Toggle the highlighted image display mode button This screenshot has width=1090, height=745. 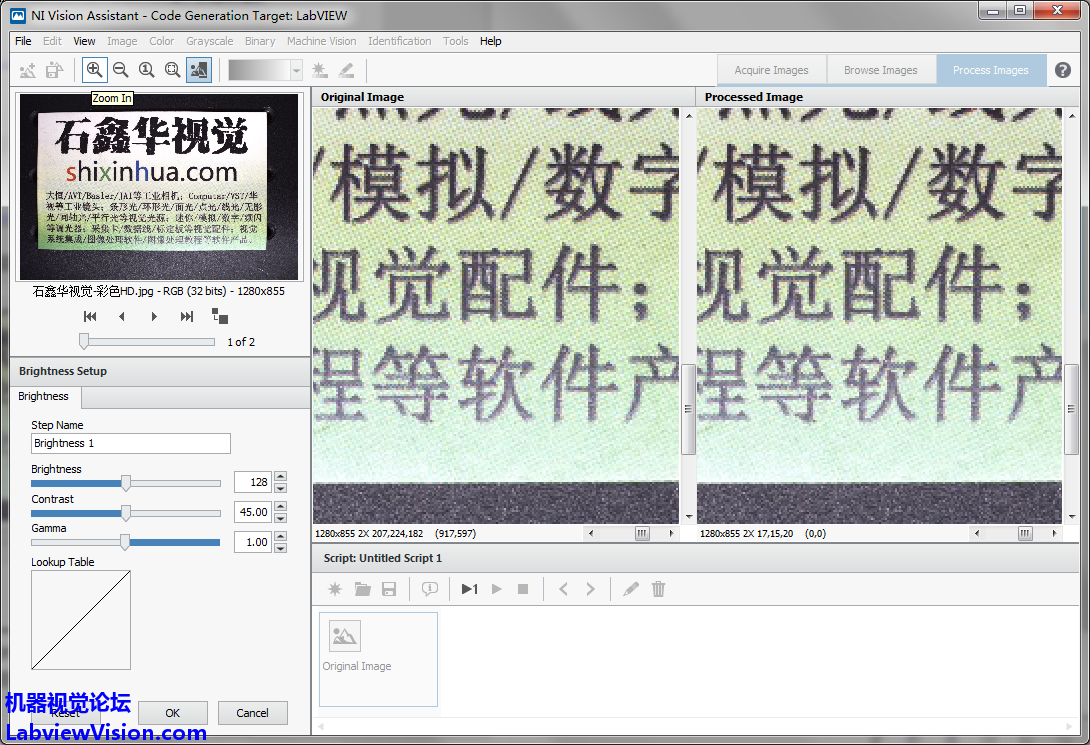(199, 70)
